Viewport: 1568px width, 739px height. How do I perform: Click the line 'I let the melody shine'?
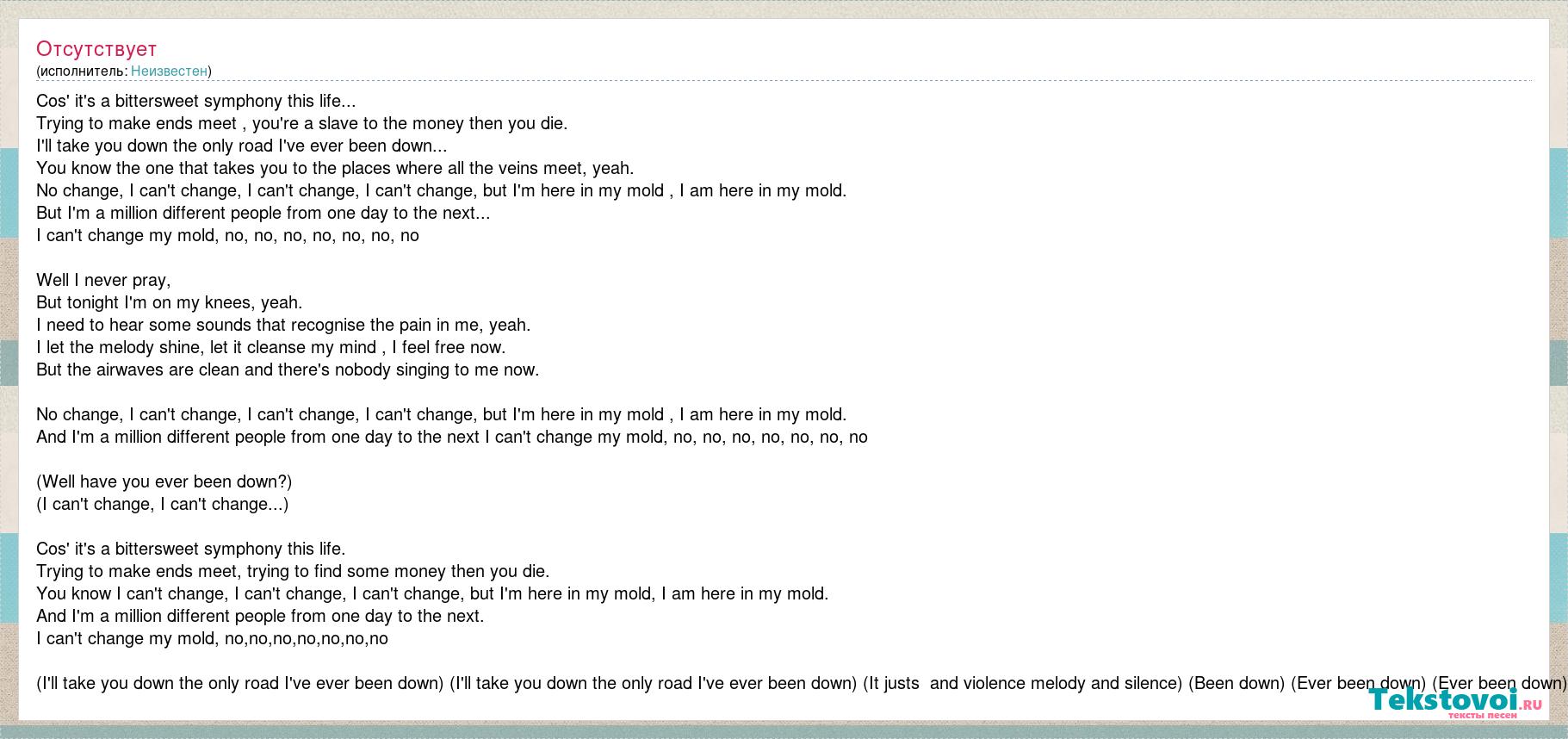(271, 347)
